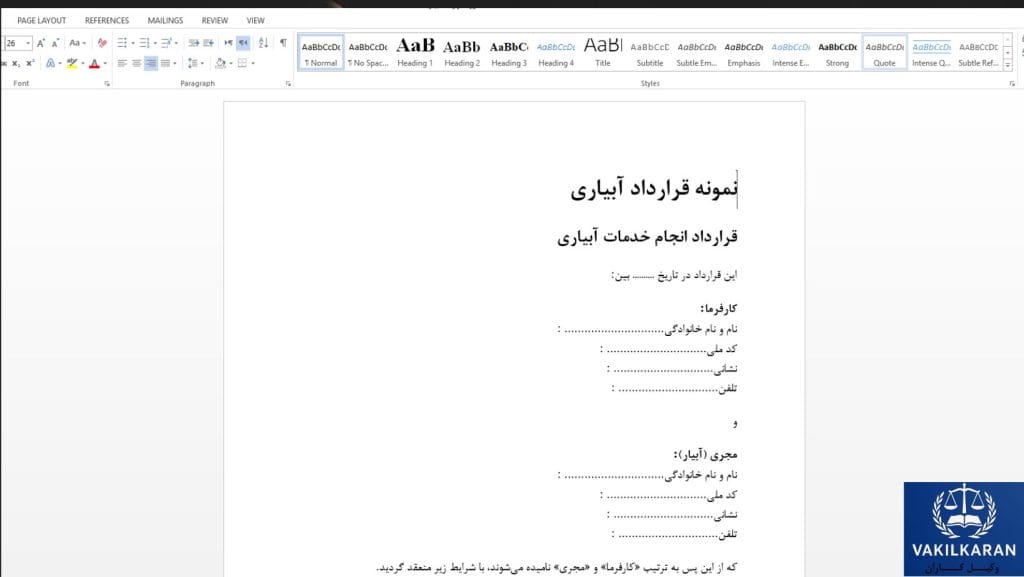
Task: Open the View tab
Action: (x=255, y=21)
